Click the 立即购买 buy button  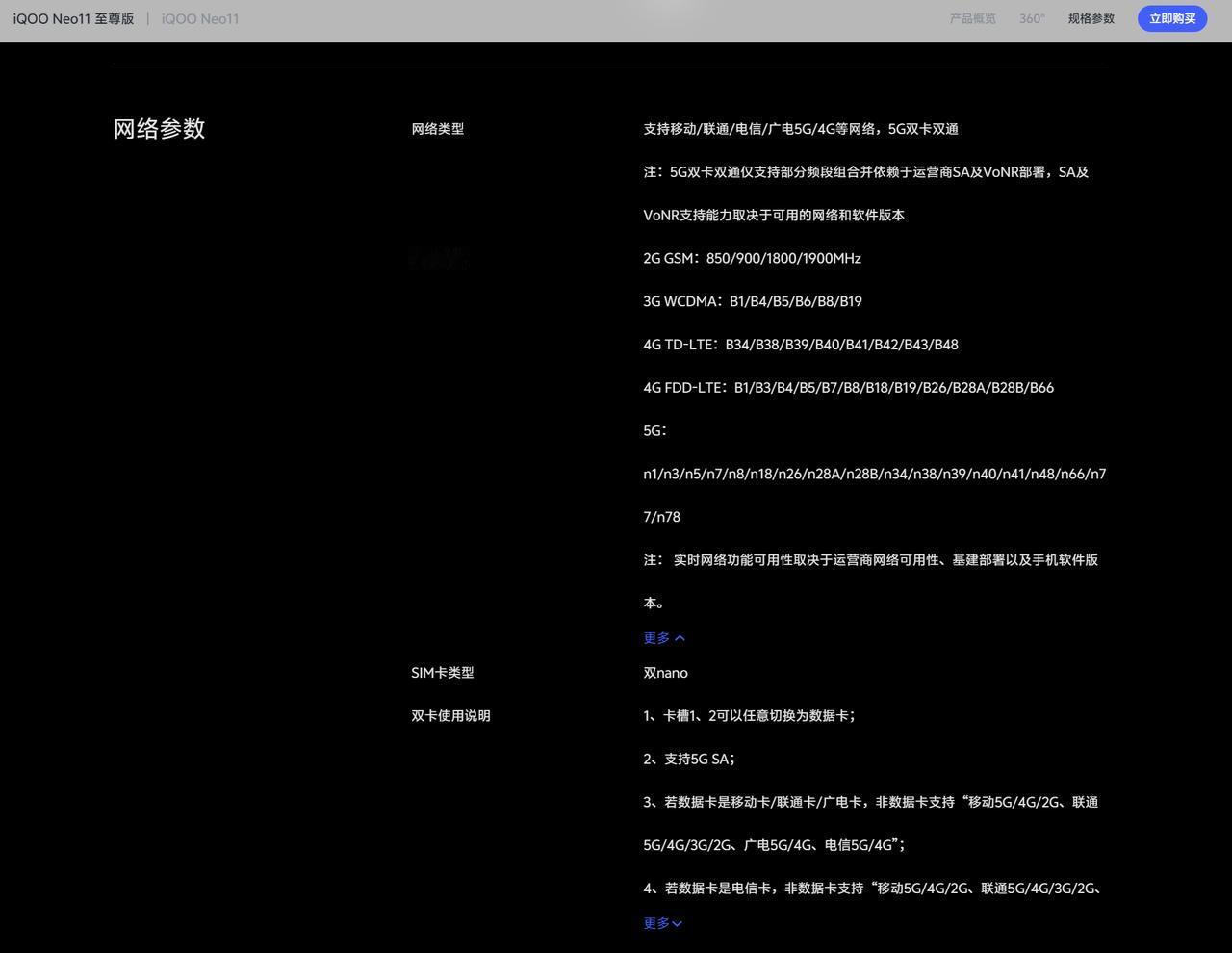coord(1172,18)
